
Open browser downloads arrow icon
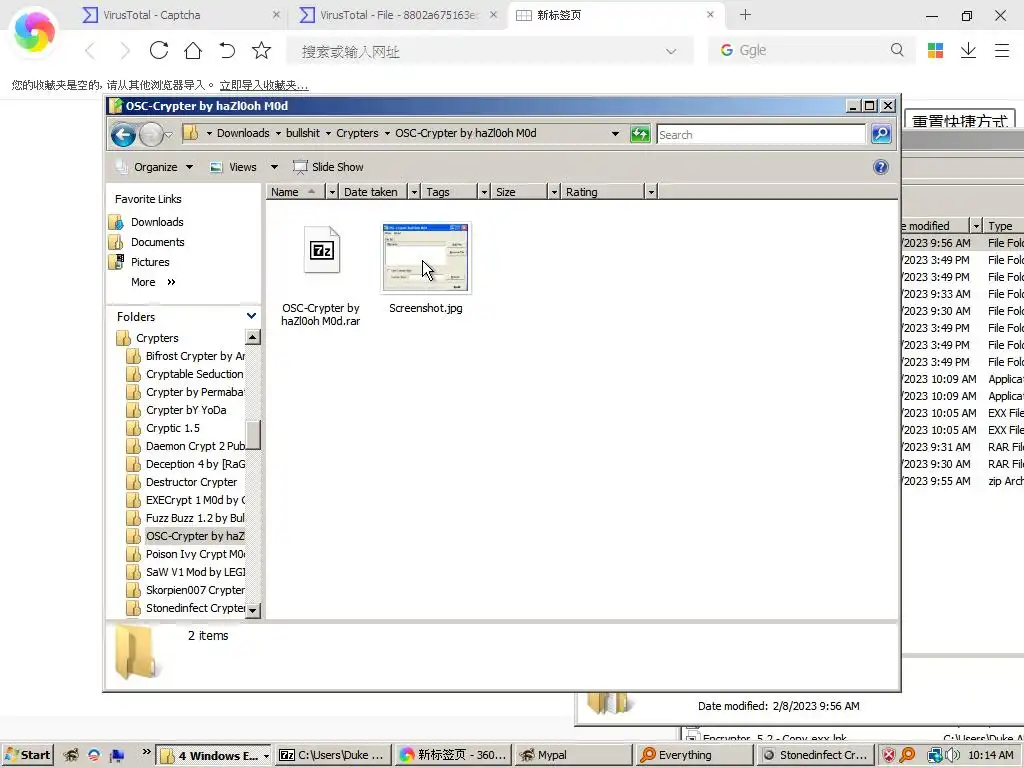point(968,50)
